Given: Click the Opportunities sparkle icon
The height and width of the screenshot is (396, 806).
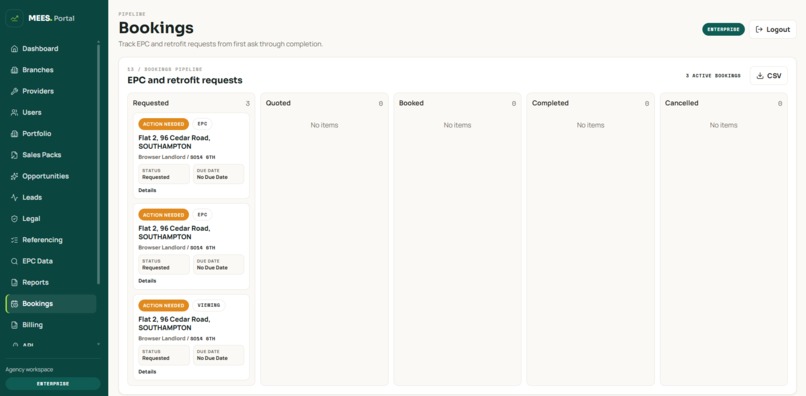Looking at the screenshot, I should coord(14,176).
